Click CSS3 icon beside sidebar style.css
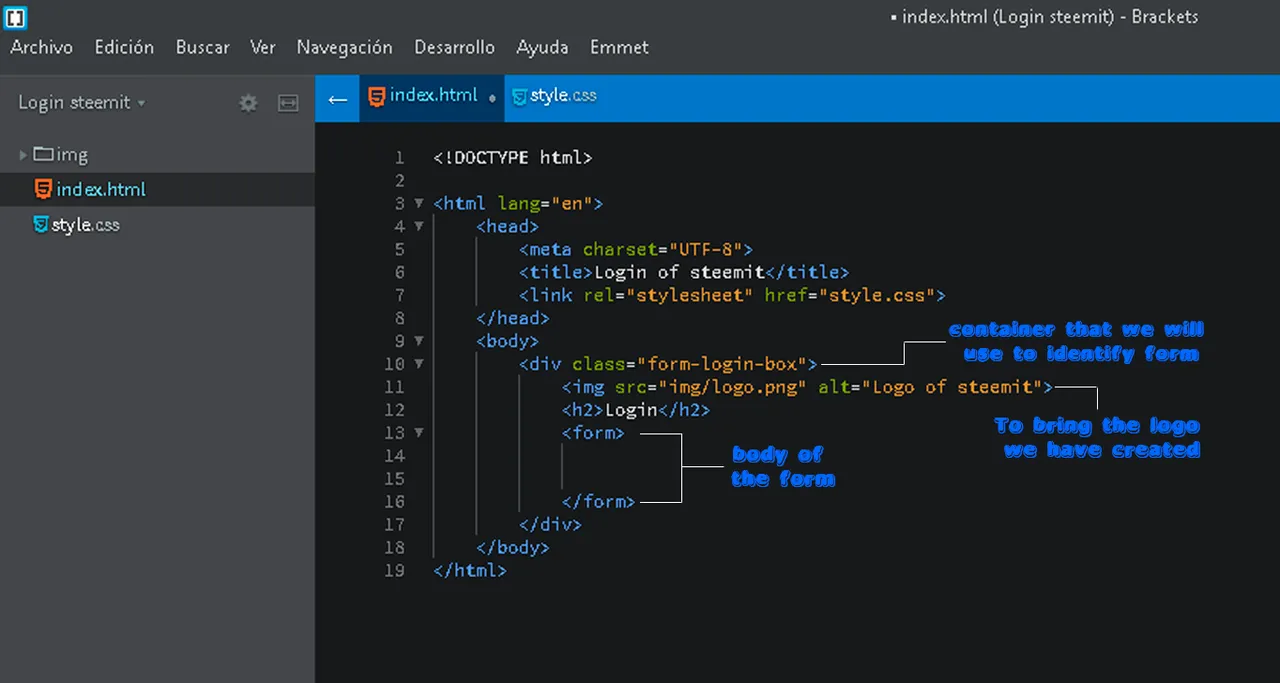Image resolution: width=1280 pixels, height=683 pixels. 41,225
